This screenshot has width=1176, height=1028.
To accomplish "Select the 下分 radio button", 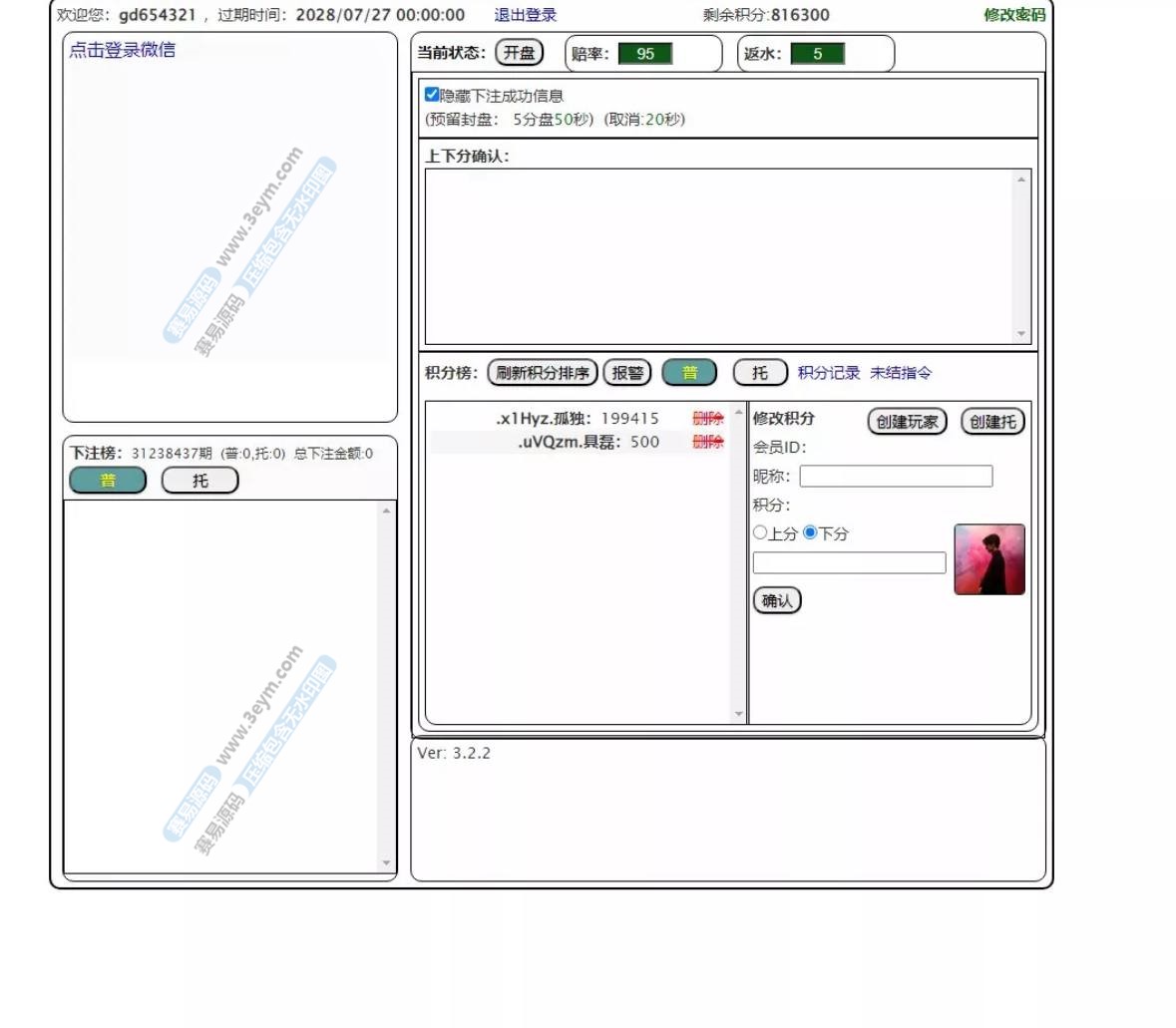I will (x=810, y=532).
